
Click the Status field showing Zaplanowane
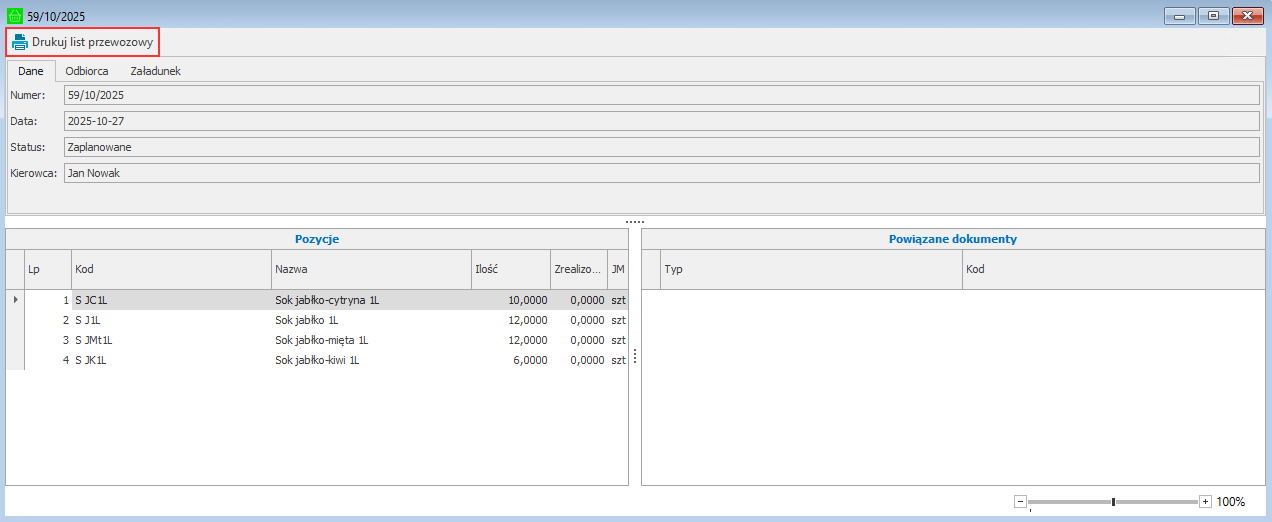tap(660, 147)
